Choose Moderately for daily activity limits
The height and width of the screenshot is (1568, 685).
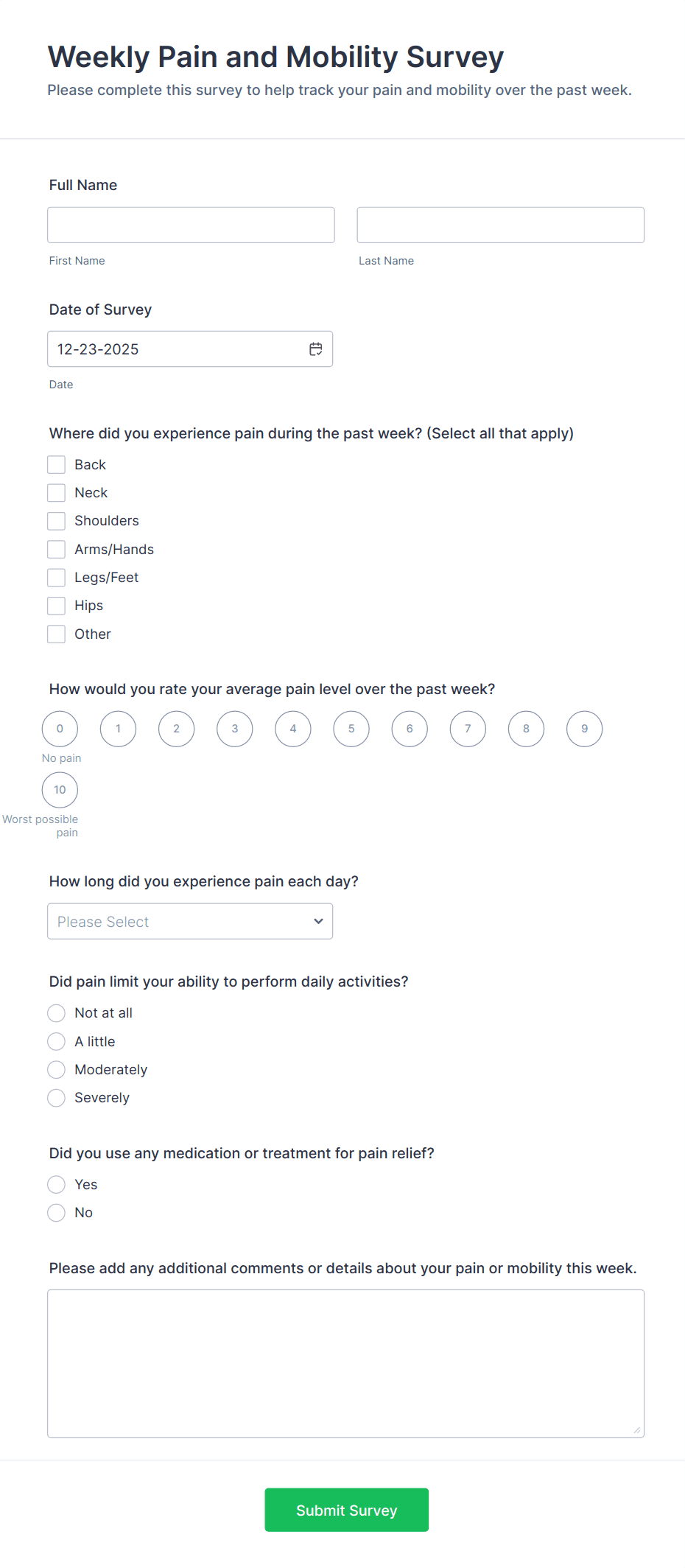click(x=57, y=1070)
